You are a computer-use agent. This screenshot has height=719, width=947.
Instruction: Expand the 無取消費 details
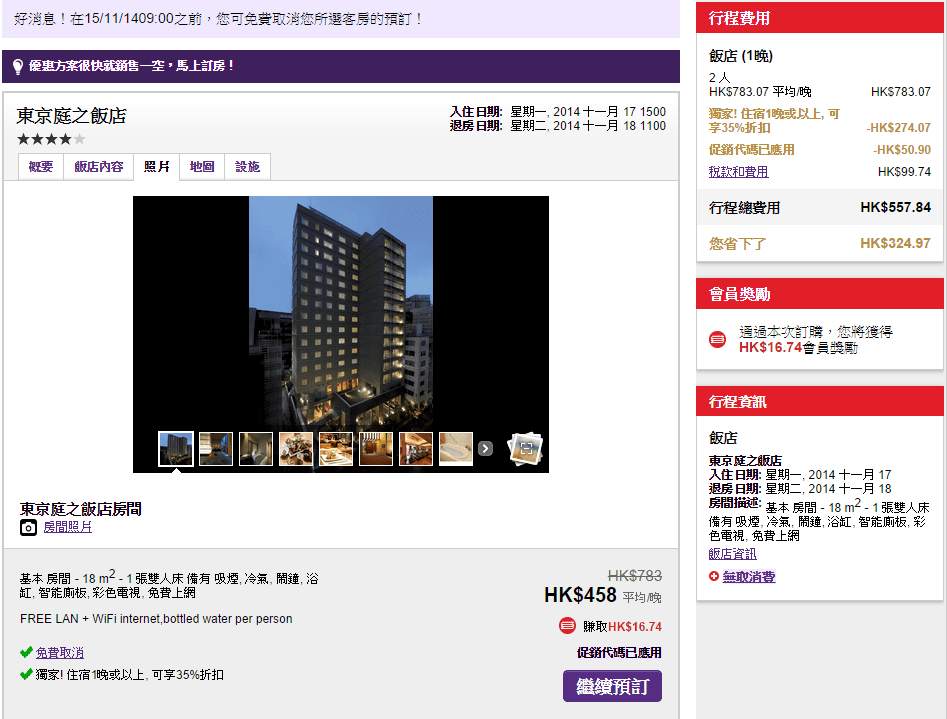[748, 577]
